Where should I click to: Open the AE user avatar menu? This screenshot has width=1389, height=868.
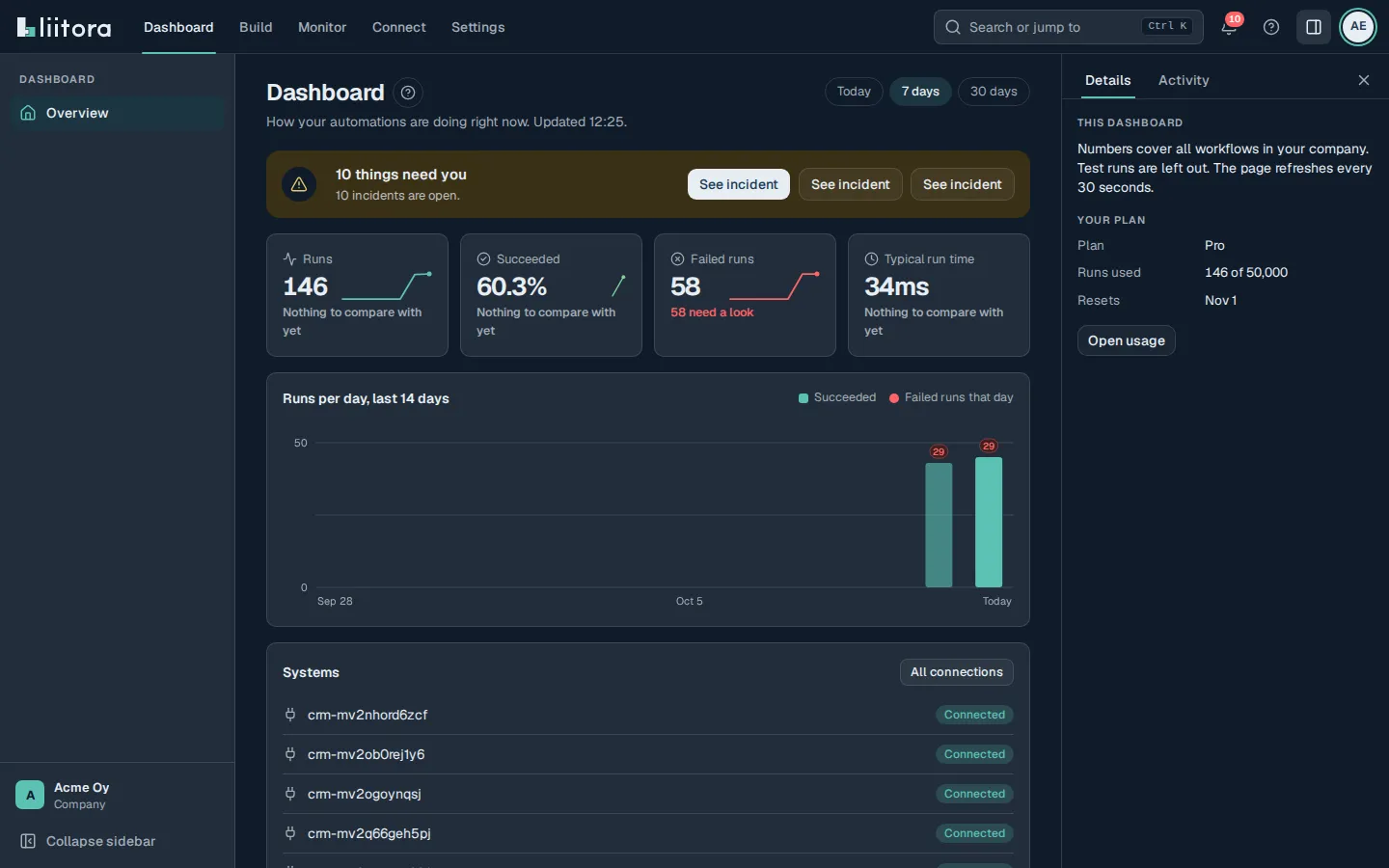click(1358, 27)
